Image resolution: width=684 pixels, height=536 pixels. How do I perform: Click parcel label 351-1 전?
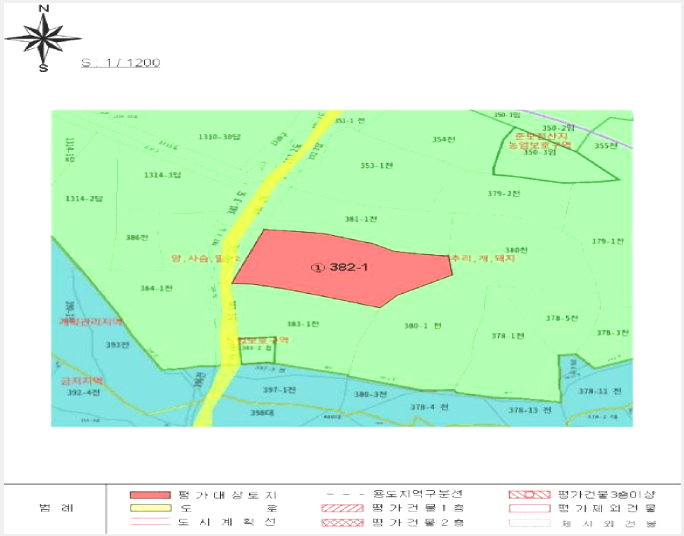(349, 120)
